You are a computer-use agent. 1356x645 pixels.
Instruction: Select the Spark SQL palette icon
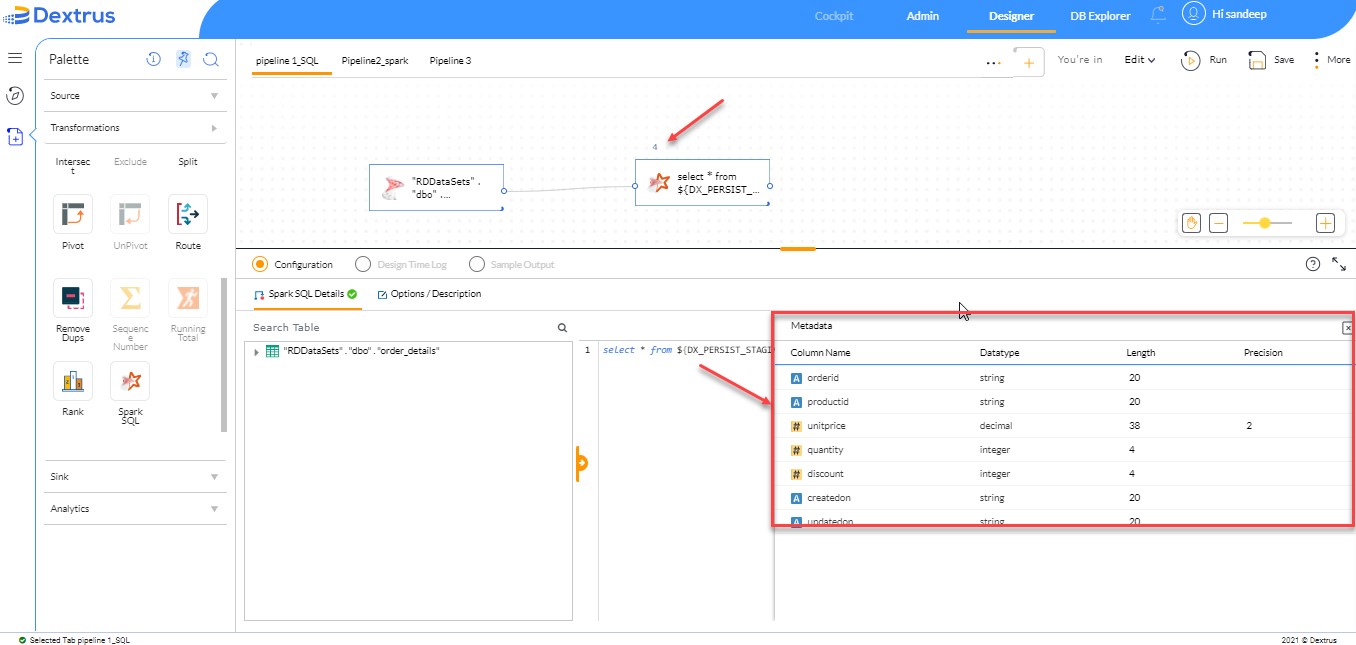130,381
